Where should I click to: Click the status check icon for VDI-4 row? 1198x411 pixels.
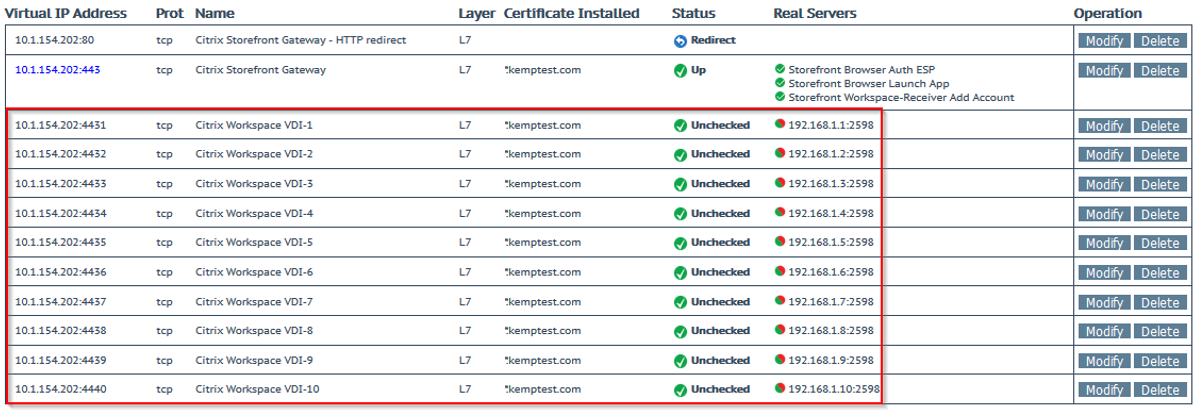pyautogui.click(x=680, y=214)
